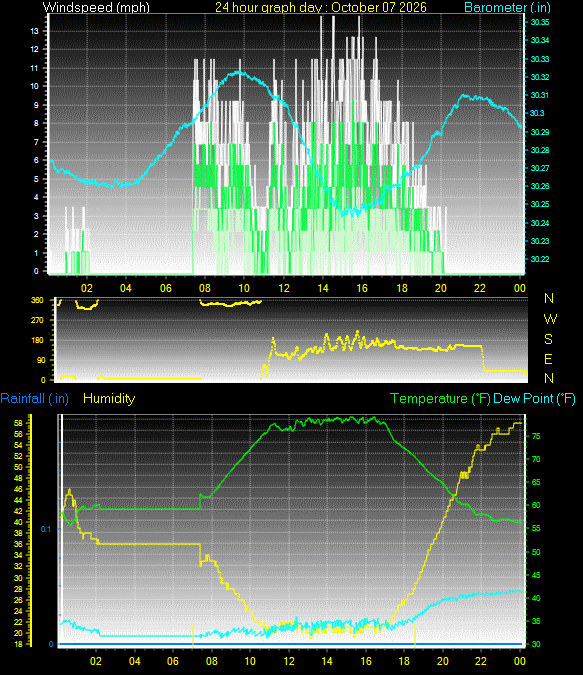Select the blue rainfall axis value 0.1
The width and height of the screenshot is (583, 675).
(46, 529)
